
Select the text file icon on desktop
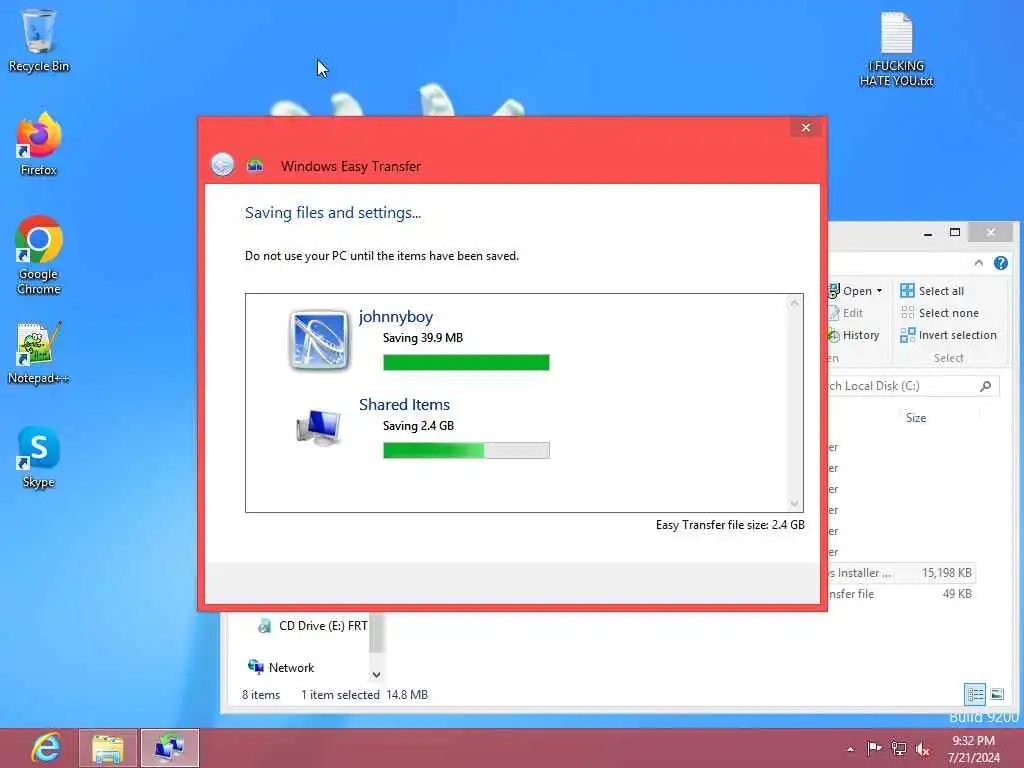[896, 49]
